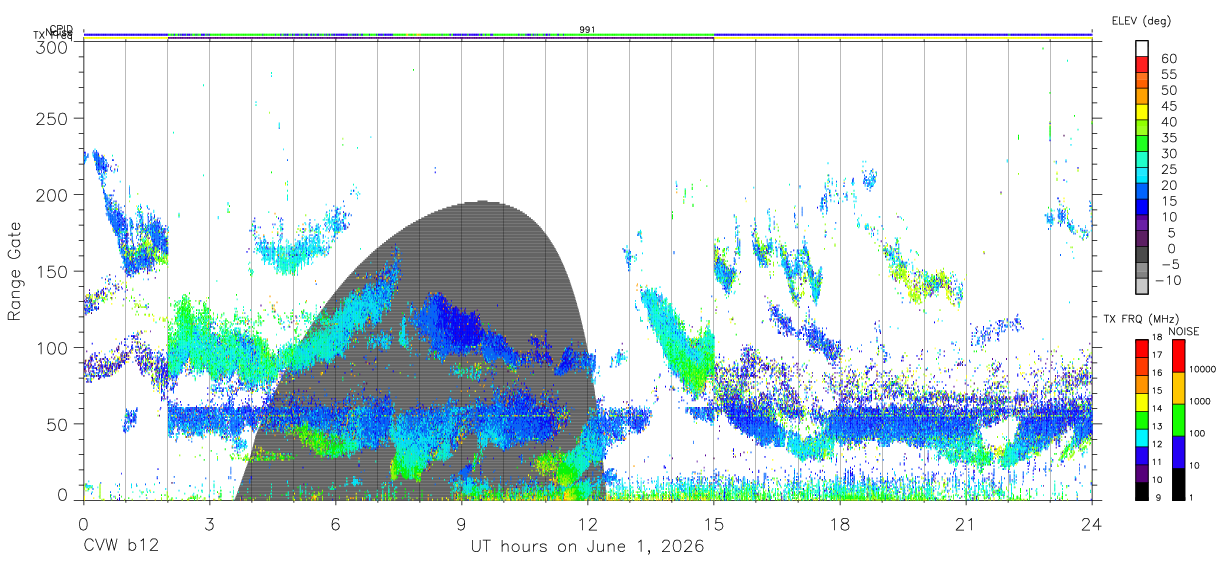This screenshot has height=567, width=1228.
Task: Click the 'UT hours on June 1, 2026' label
Action: [588, 547]
